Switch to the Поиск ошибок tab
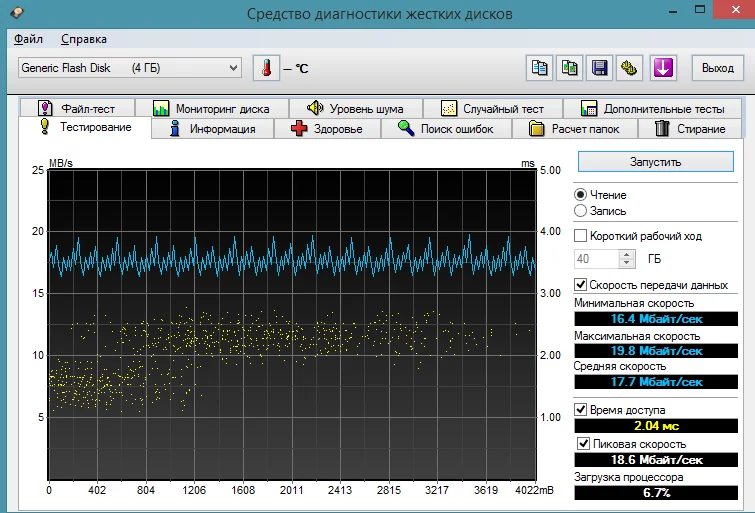755x513 pixels. [x=447, y=129]
